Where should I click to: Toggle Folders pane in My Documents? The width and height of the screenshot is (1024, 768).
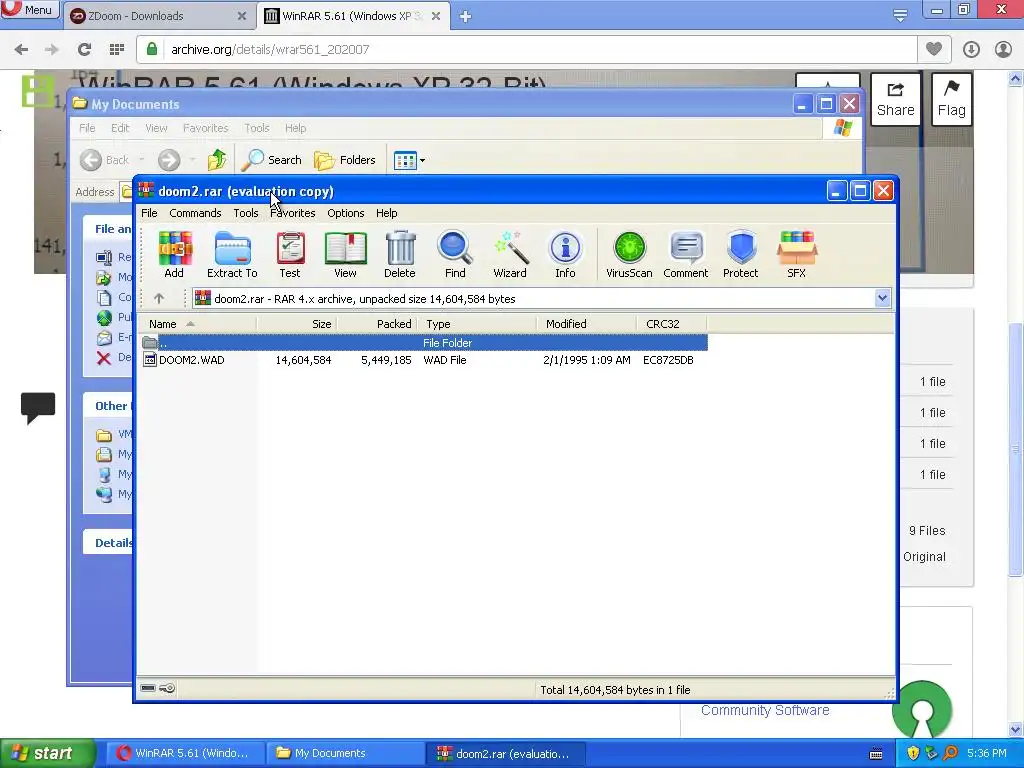click(x=345, y=159)
